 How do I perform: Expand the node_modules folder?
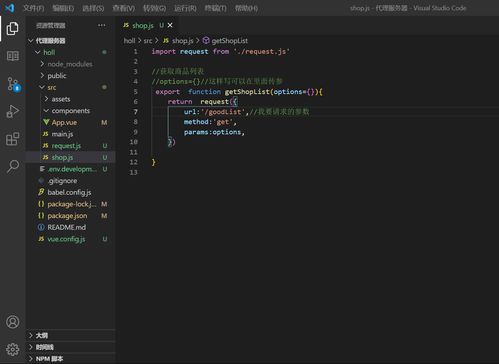[71, 64]
